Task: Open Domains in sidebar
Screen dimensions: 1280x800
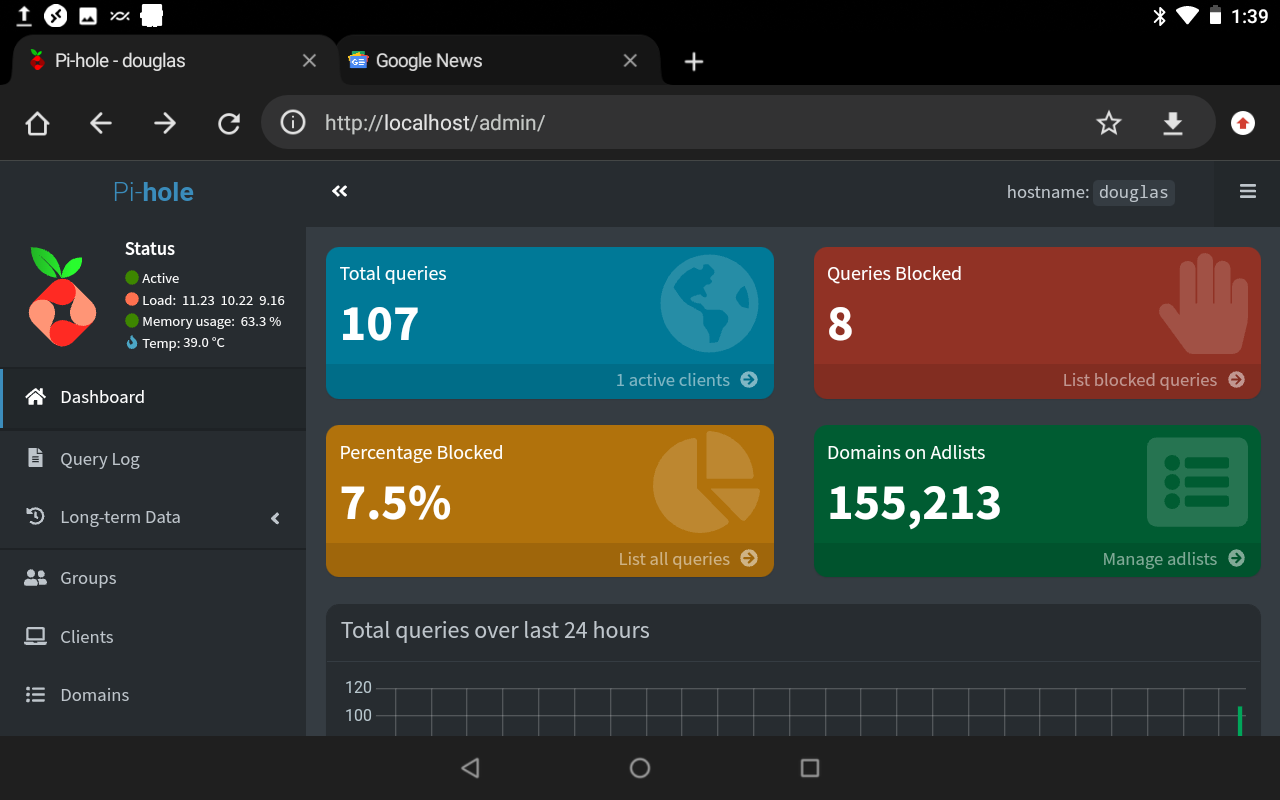Action: click(153, 695)
